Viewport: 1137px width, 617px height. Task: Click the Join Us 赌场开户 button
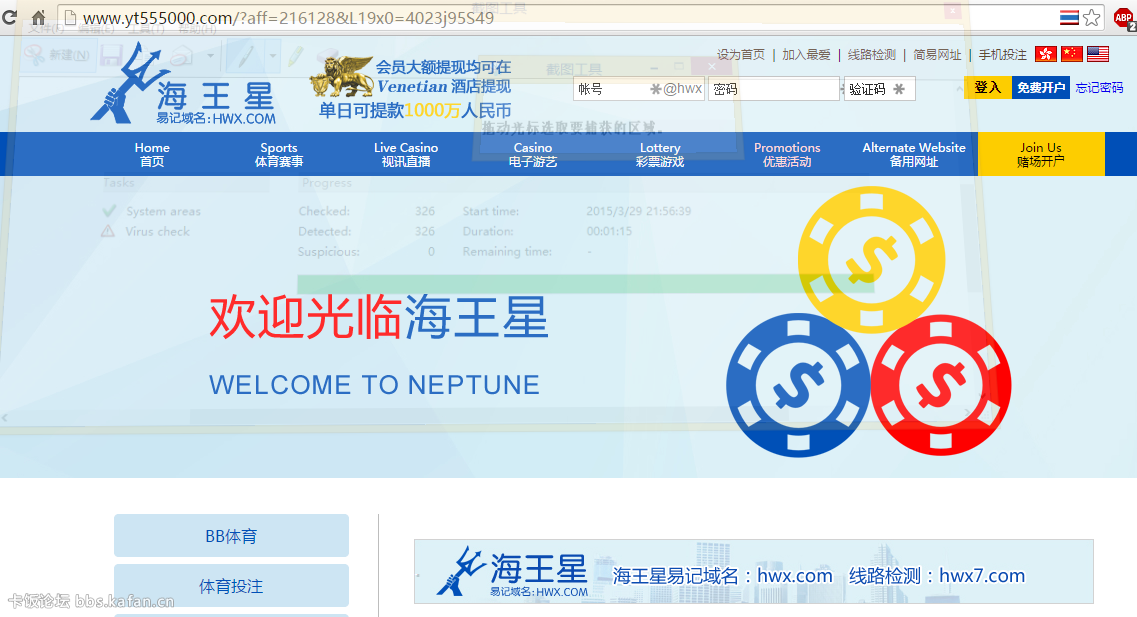[x=1041, y=154]
